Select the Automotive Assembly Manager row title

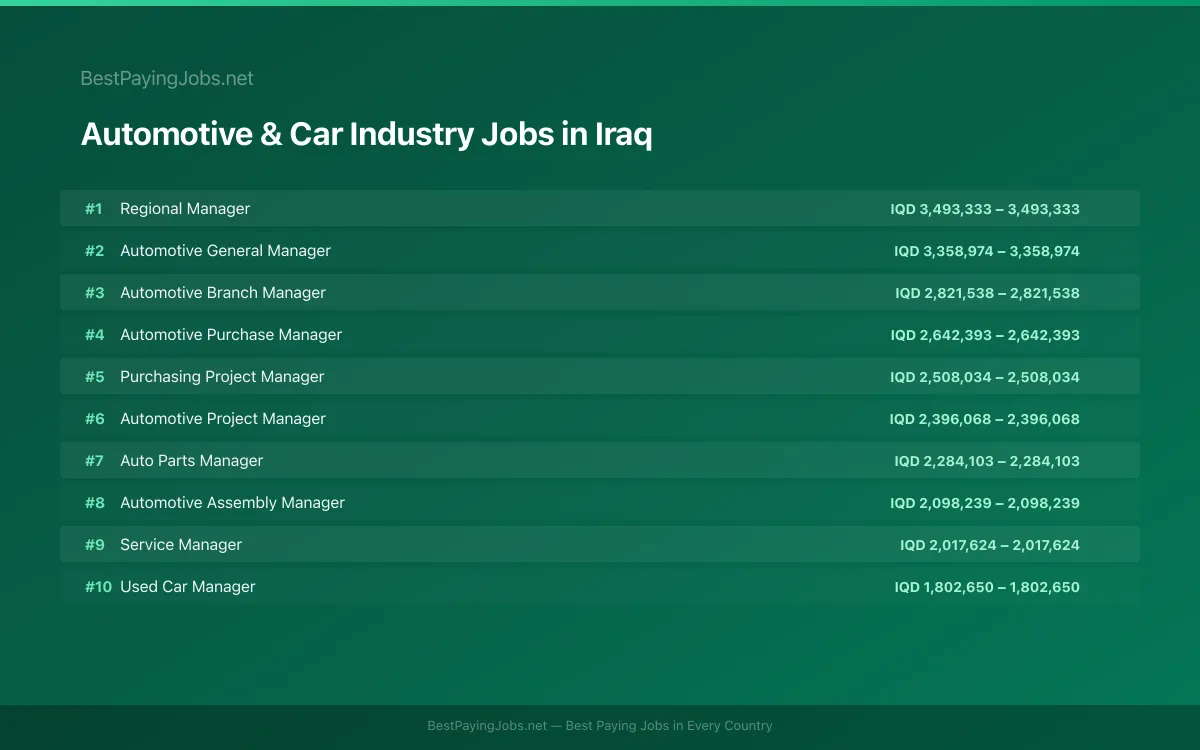(x=232, y=503)
